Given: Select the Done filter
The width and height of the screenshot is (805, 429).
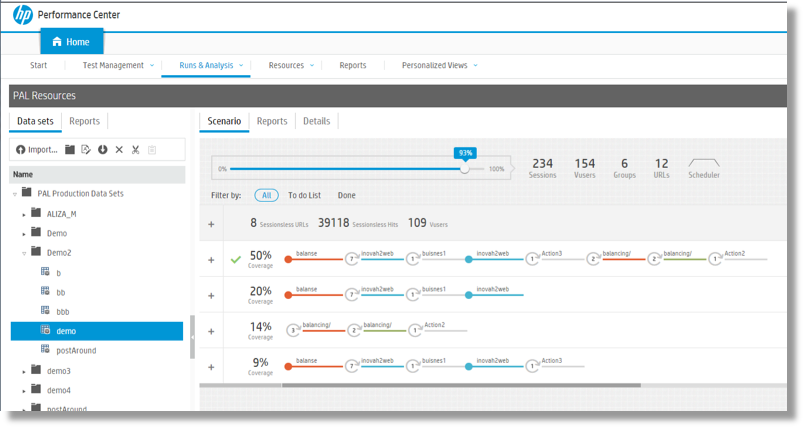Looking at the screenshot, I should coord(347,195).
